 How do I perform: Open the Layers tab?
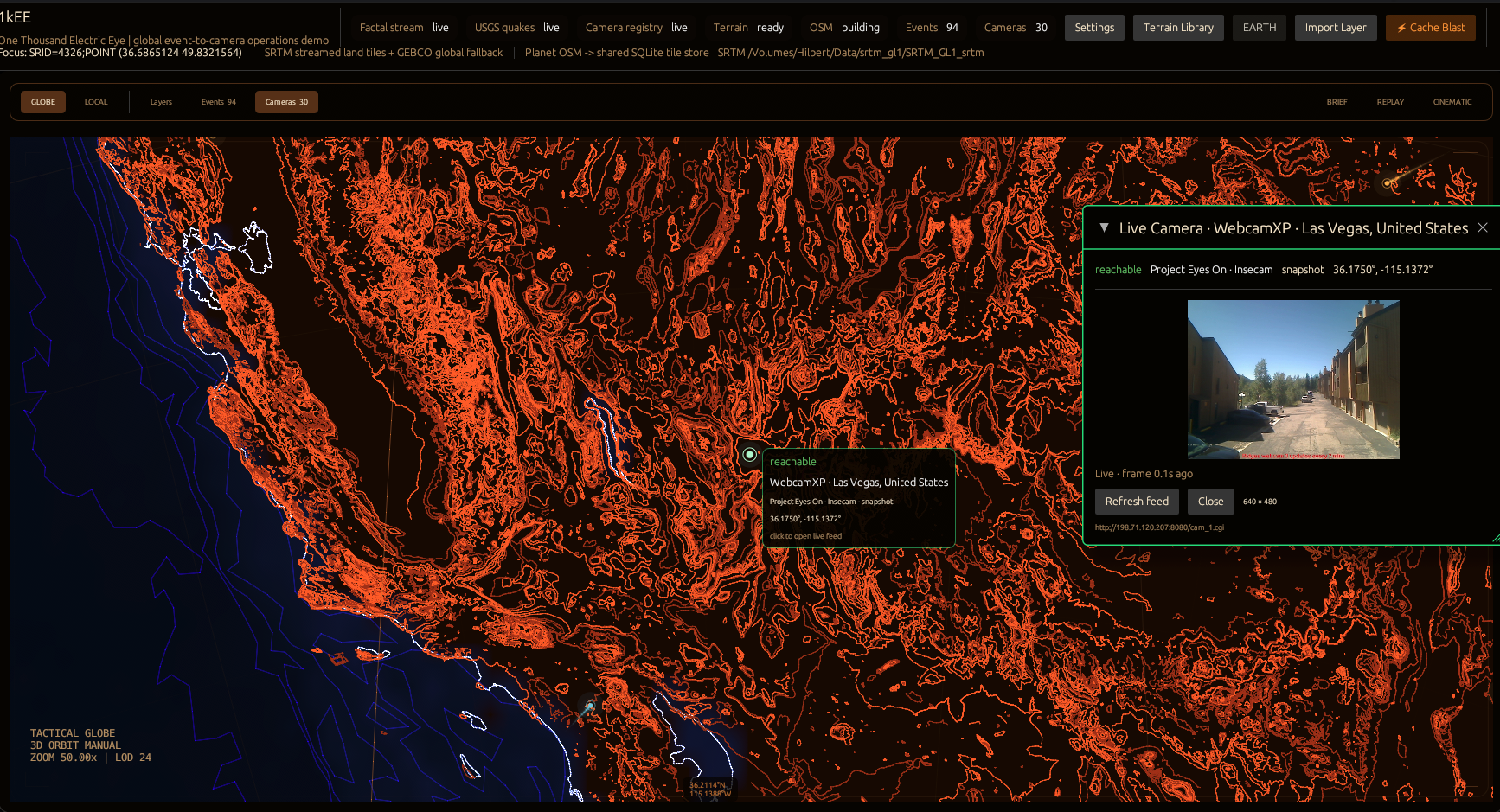[x=161, y=102]
